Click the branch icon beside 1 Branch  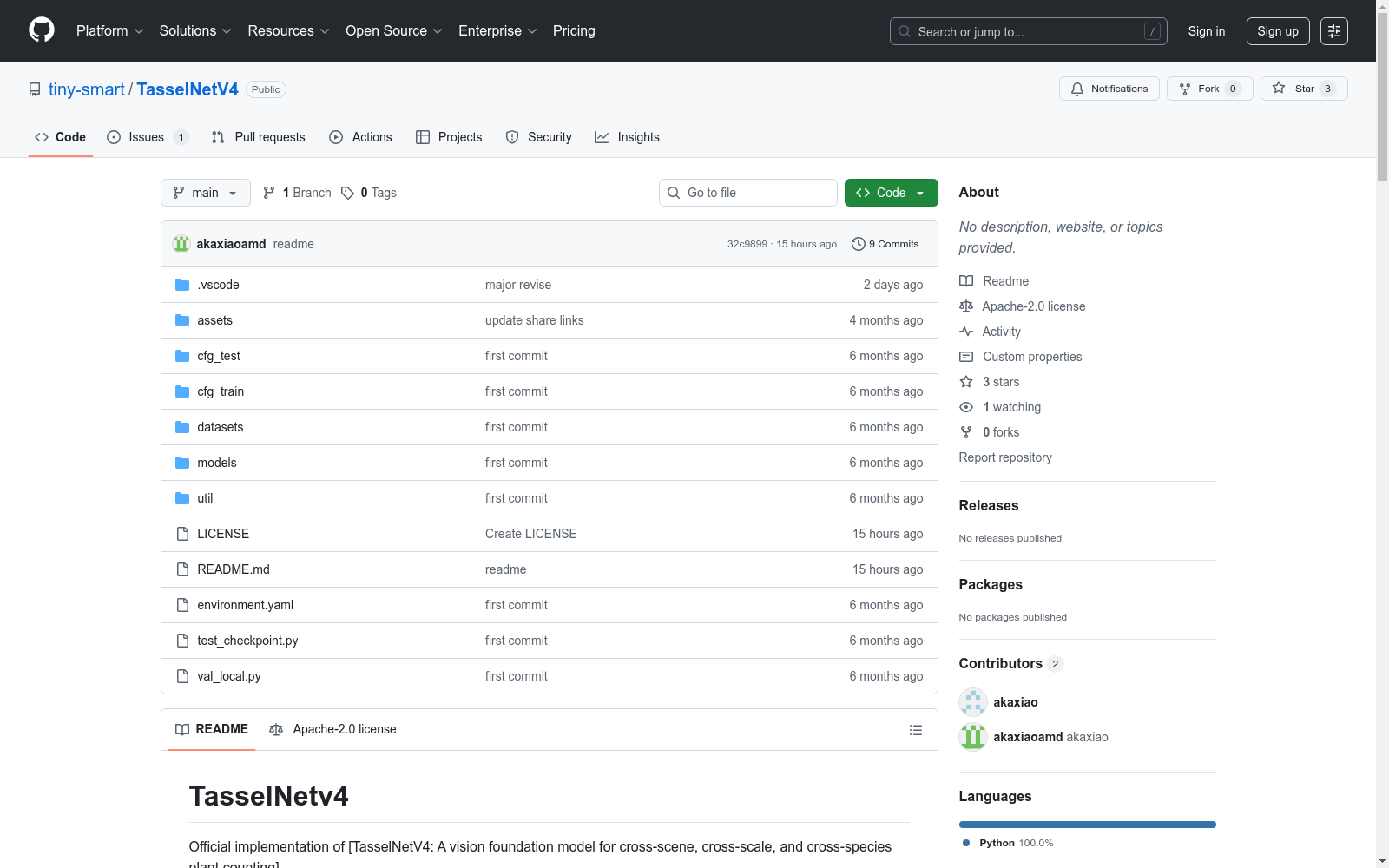pos(269,193)
